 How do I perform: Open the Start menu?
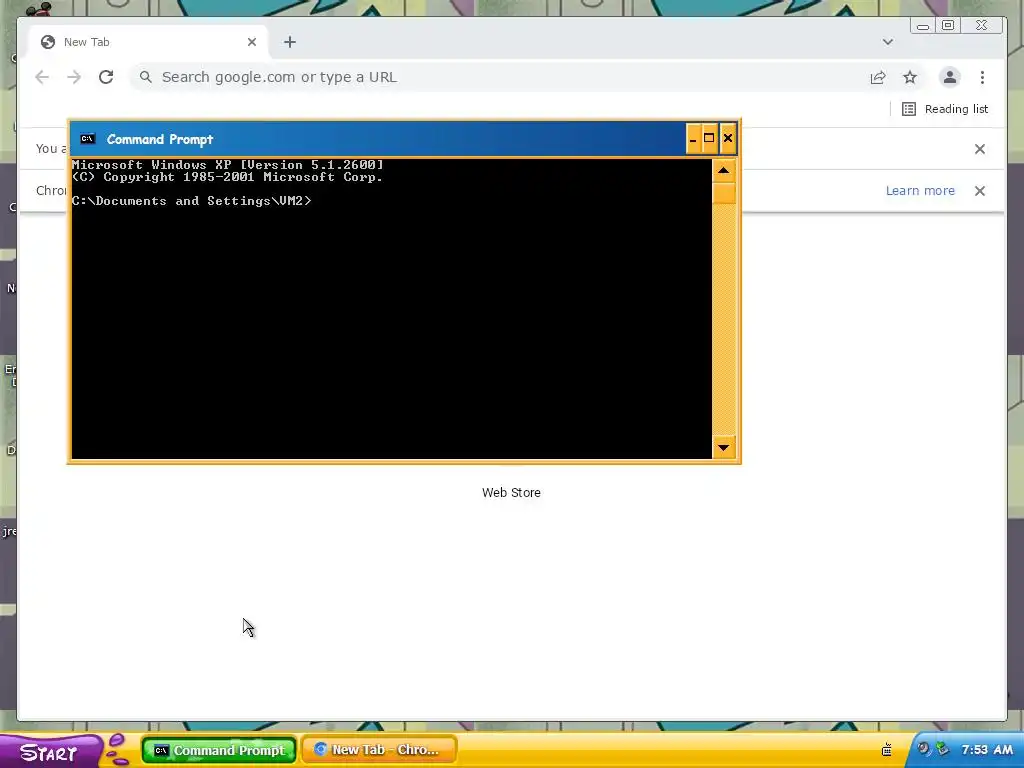pos(51,750)
